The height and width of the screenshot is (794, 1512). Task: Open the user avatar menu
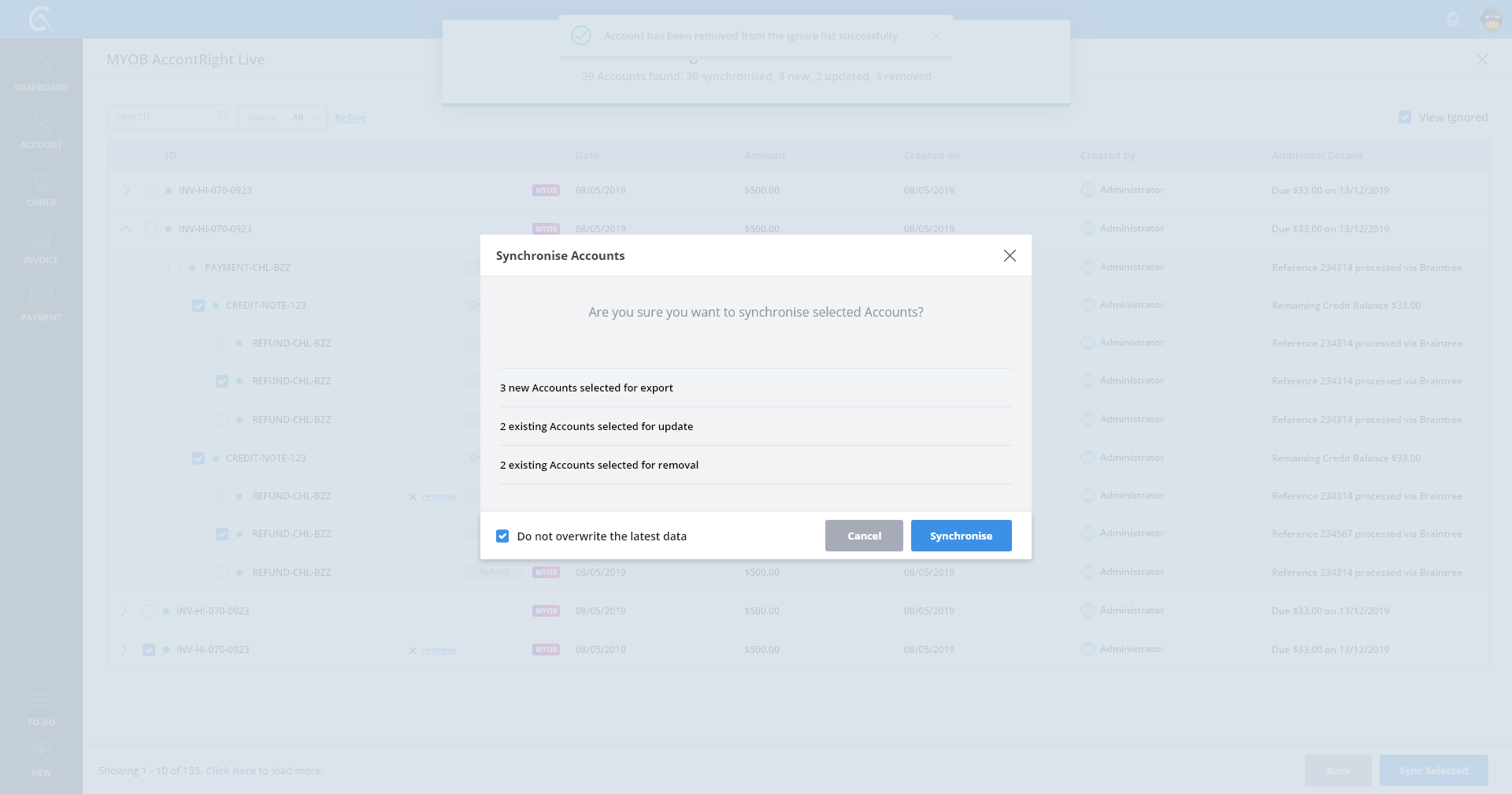1492,19
